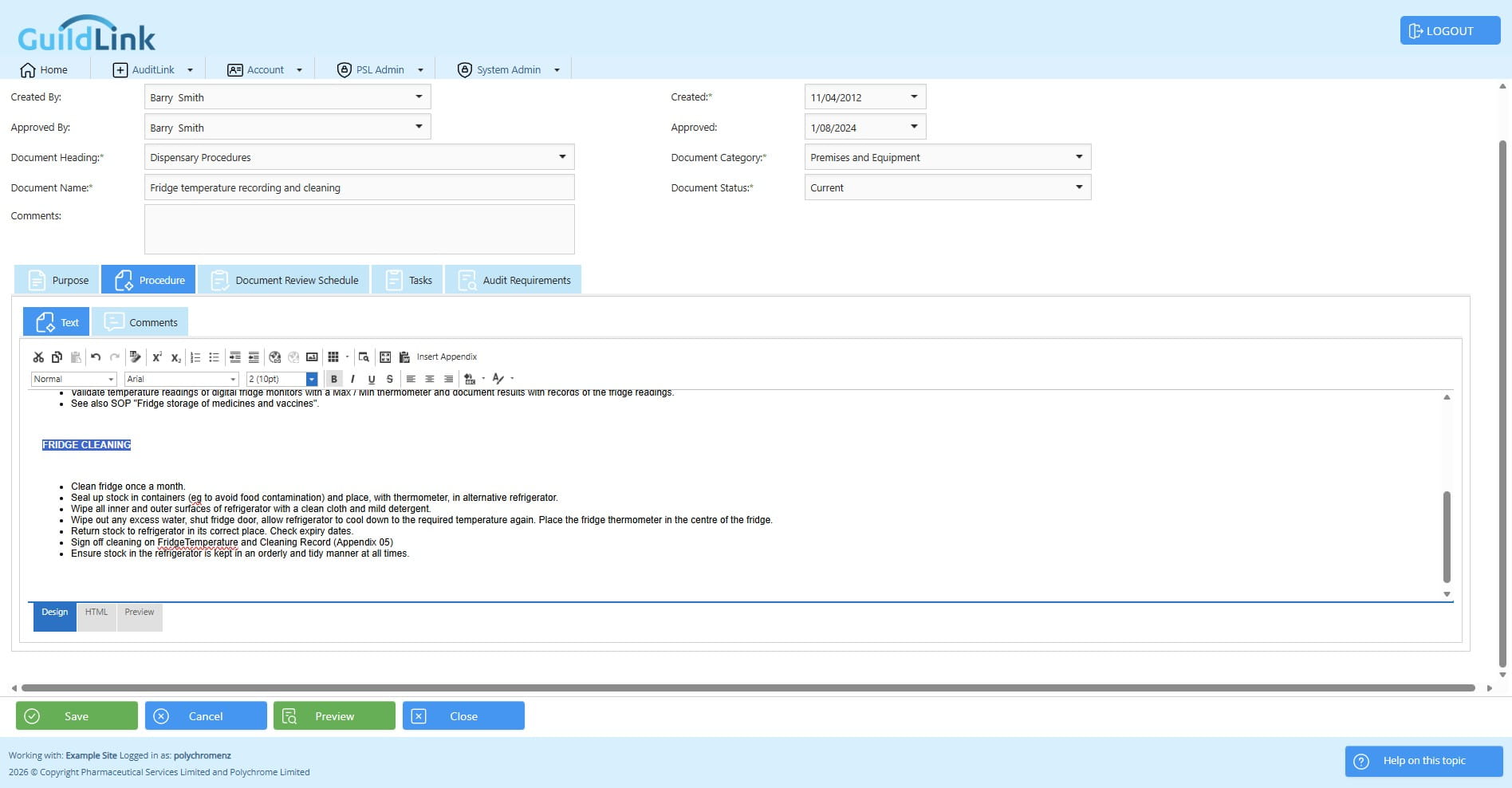Open the Document Review Schedule tab
The width and height of the screenshot is (1512, 788).
284,280
